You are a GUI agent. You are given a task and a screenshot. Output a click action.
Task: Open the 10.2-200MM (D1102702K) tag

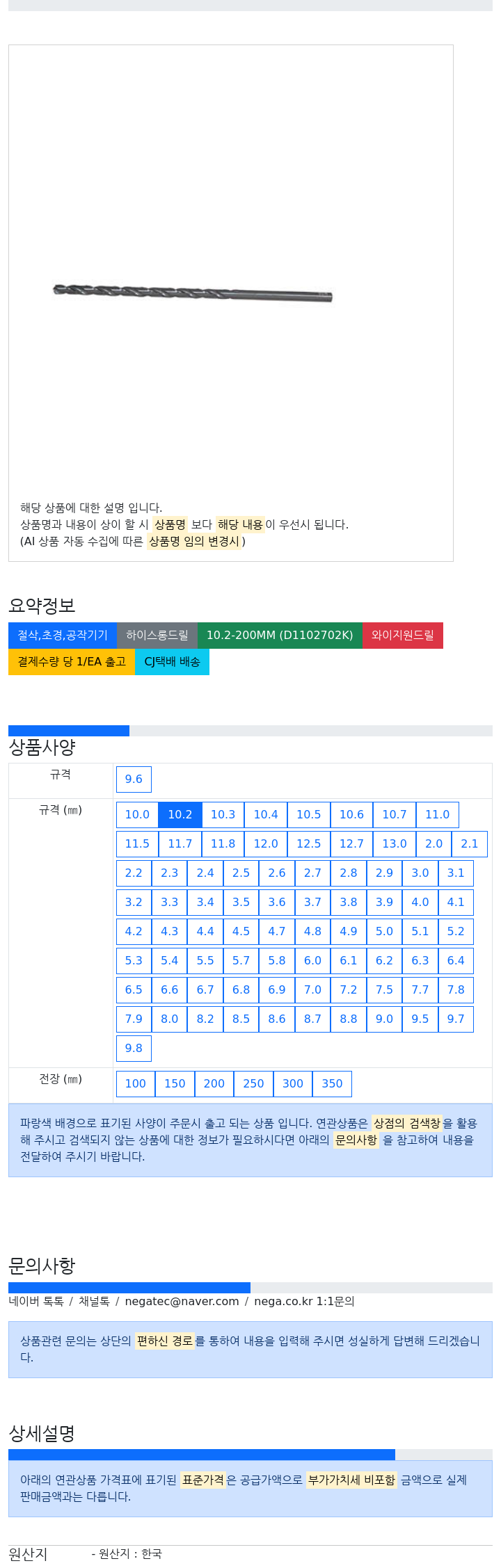point(280,635)
